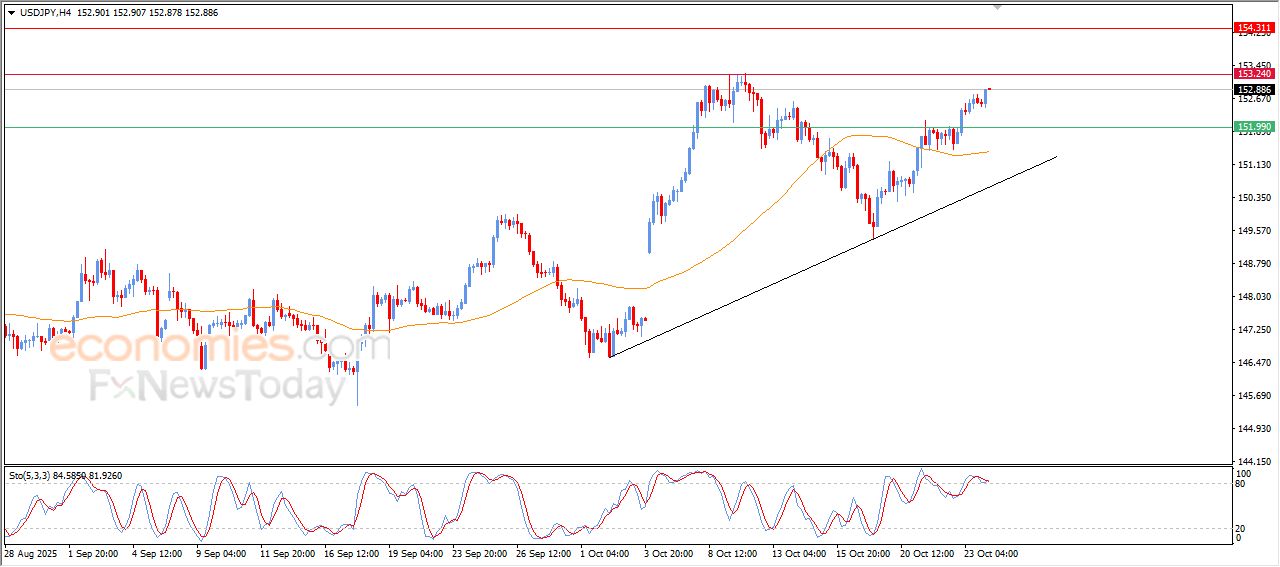Click the 23 Oct 04:00 time label

tap(990, 553)
